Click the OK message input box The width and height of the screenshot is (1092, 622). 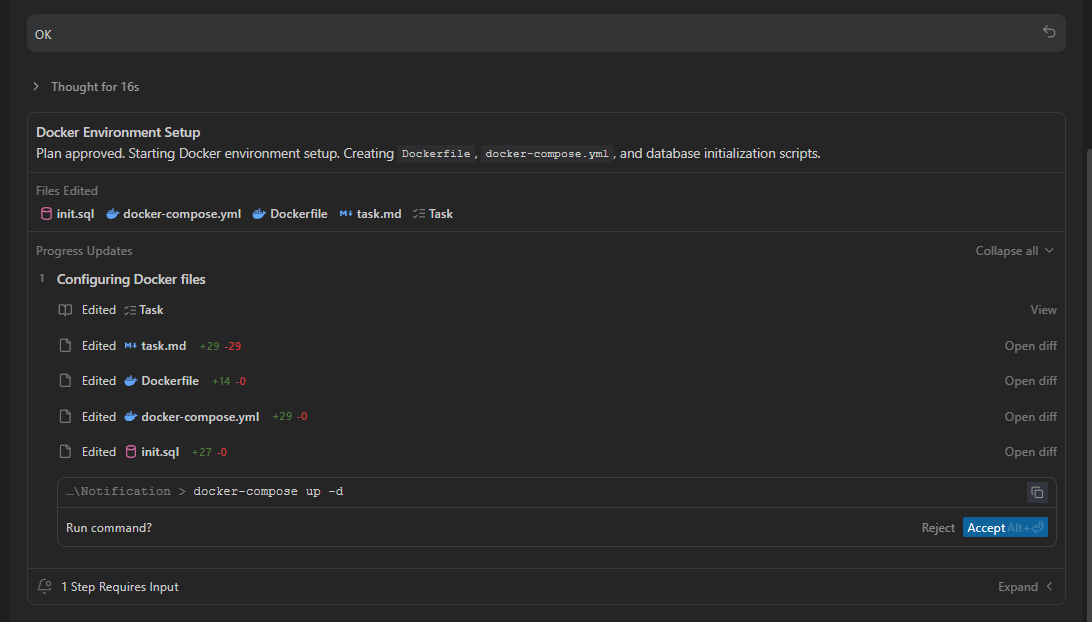[x=546, y=33]
